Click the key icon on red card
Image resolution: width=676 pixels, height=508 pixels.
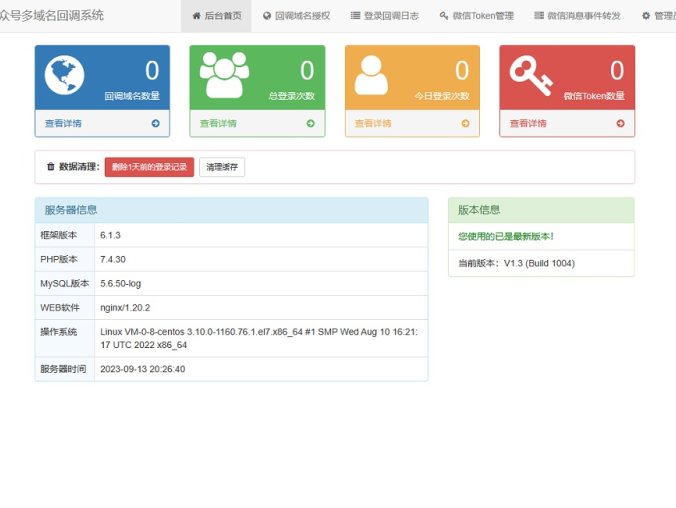[531, 76]
